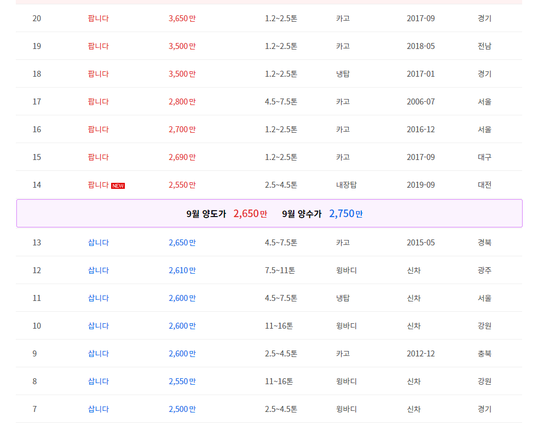Open the 팝니다 link in row 14

pyautogui.click(x=98, y=185)
